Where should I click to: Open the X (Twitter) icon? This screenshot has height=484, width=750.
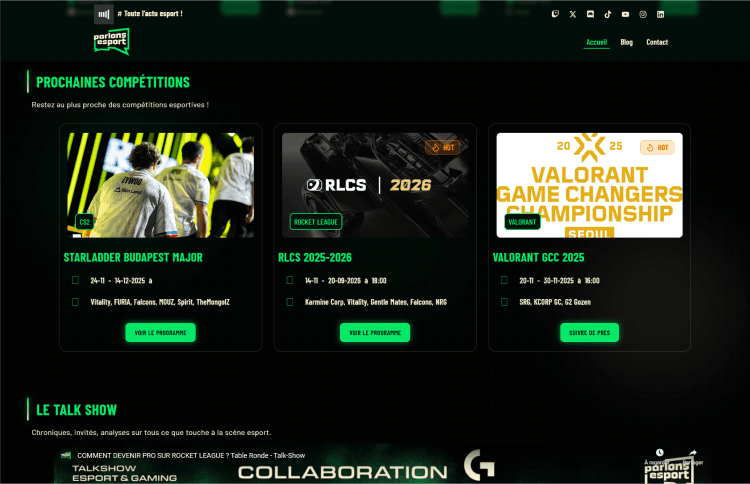point(573,14)
